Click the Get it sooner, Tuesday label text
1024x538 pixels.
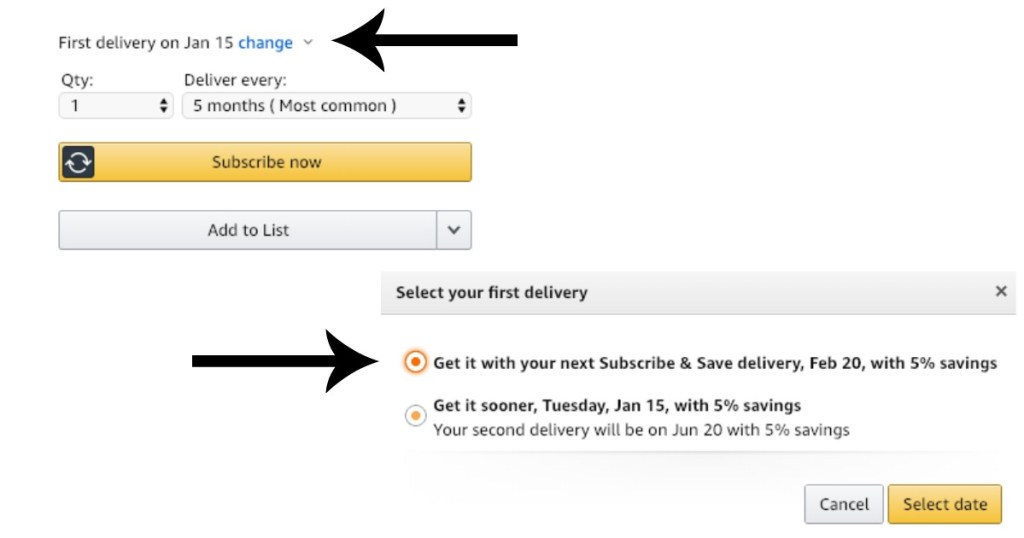click(x=617, y=405)
